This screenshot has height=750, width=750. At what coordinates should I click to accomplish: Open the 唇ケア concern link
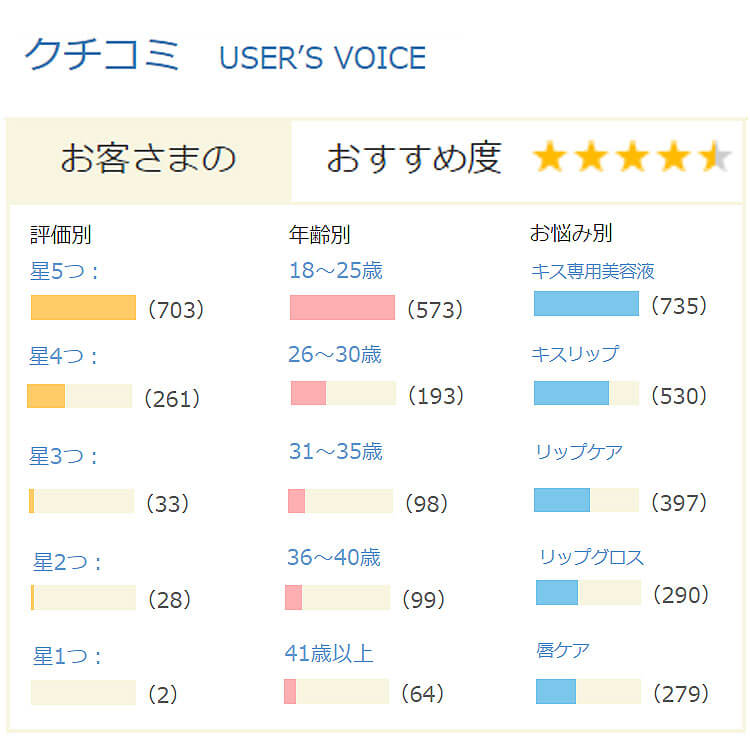pyautogui.click(x=562, y=650)
